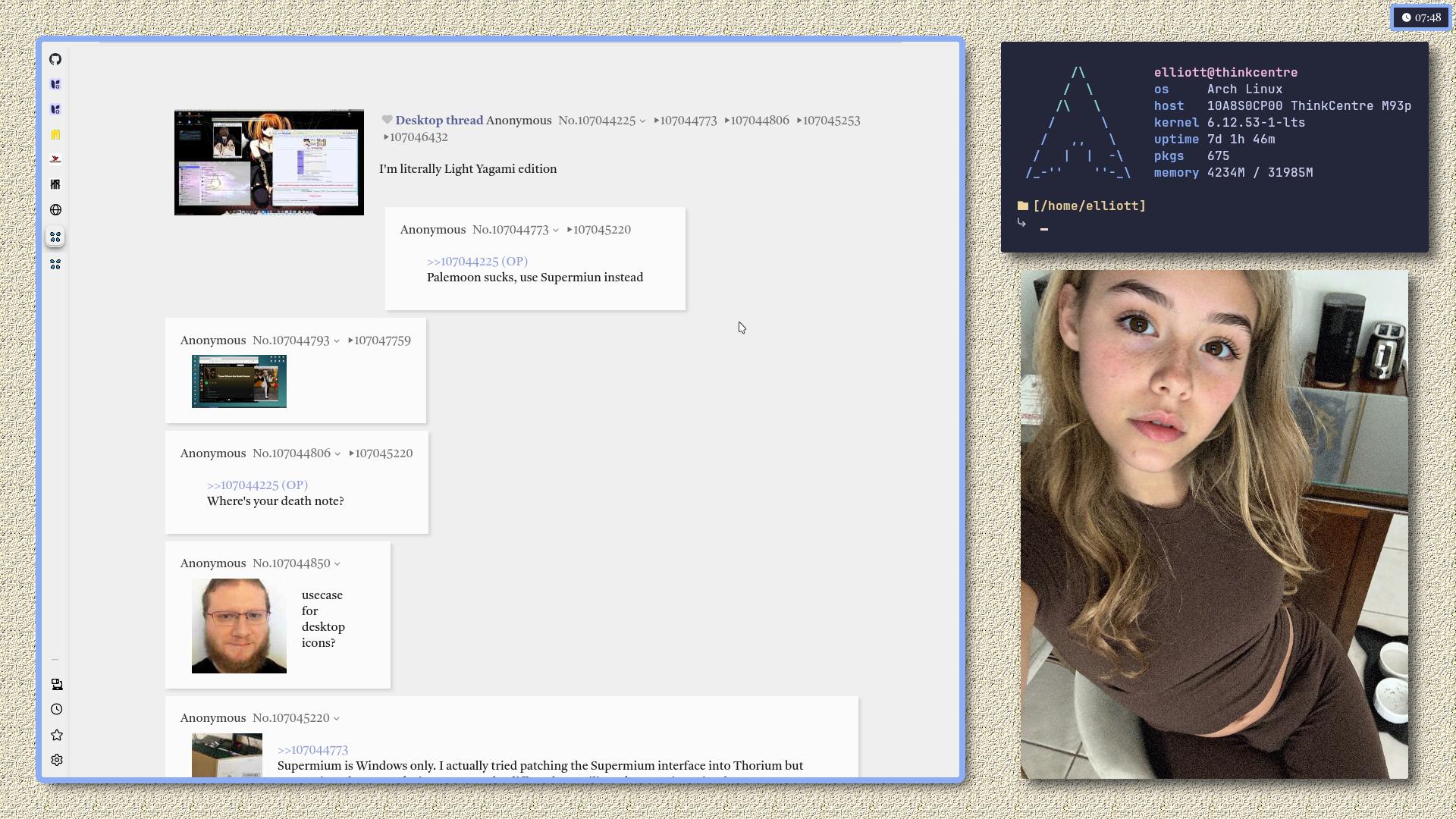Open post menu arrow for No.107044225
The image size is (1456, 819).
[642, 121]
